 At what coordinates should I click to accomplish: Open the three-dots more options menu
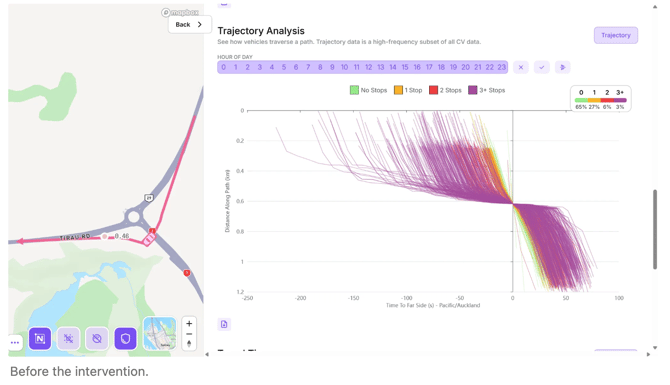click(15, 342)
